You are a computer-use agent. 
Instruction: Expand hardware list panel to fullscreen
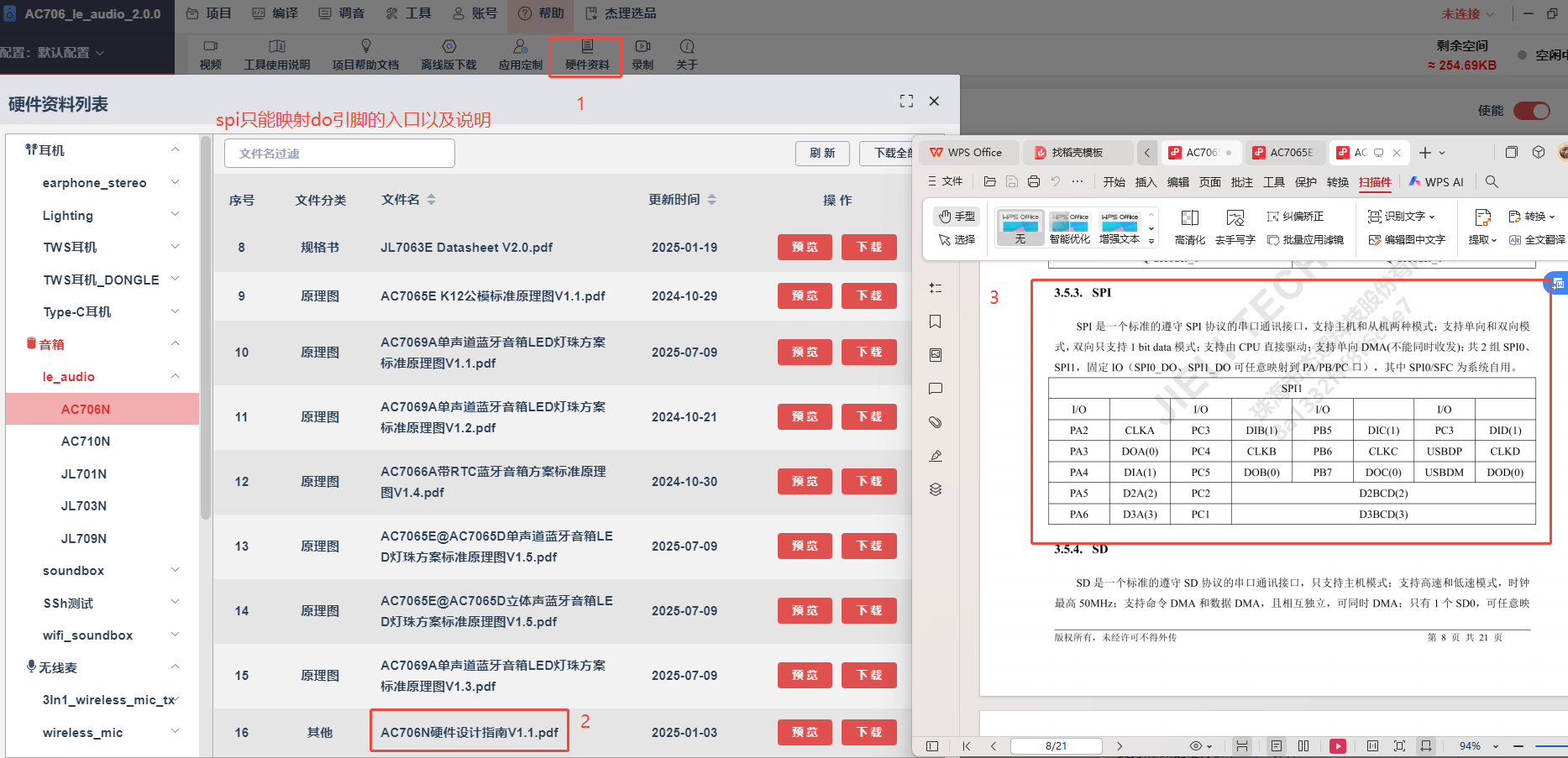906,101
